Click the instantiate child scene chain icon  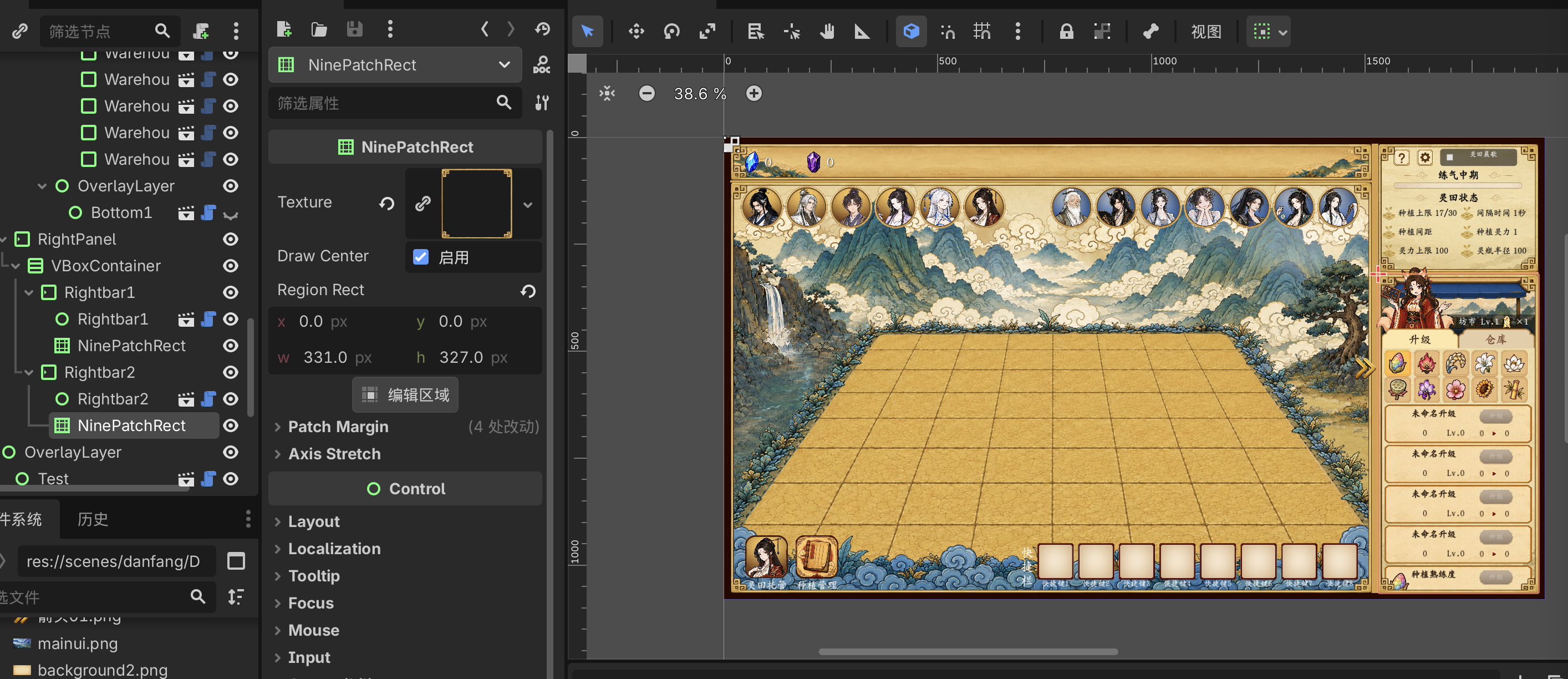tap(19, 31)
